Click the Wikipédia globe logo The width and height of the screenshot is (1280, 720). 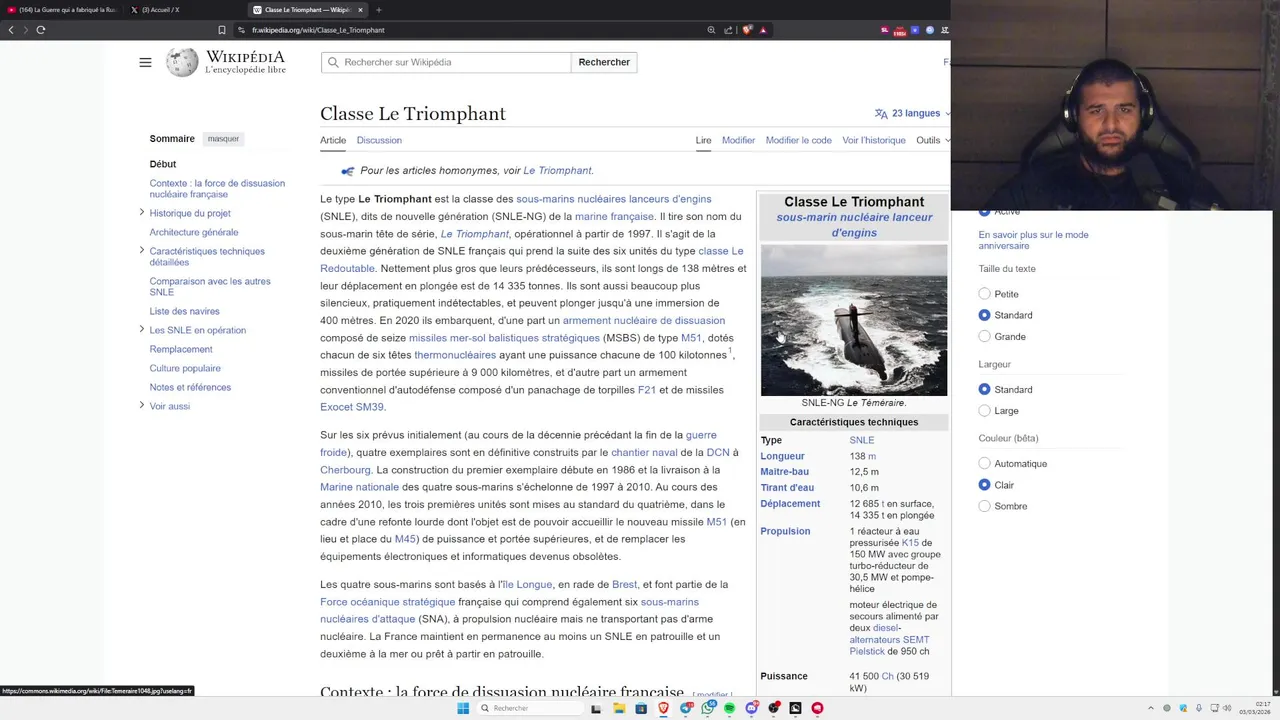(182, 62)
